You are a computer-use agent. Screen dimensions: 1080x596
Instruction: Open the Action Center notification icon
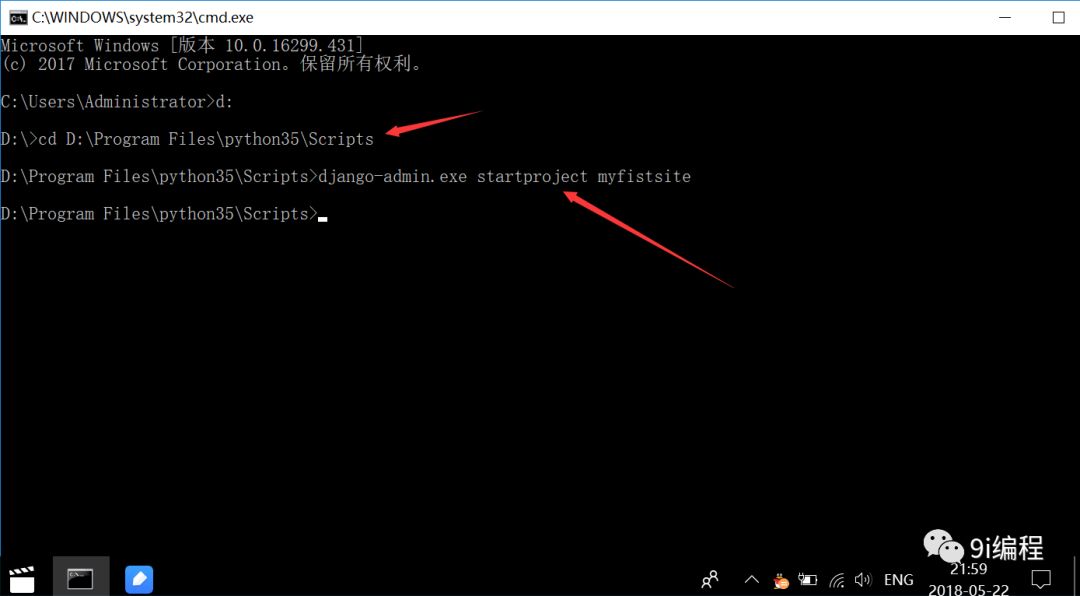click(1041, 579)
